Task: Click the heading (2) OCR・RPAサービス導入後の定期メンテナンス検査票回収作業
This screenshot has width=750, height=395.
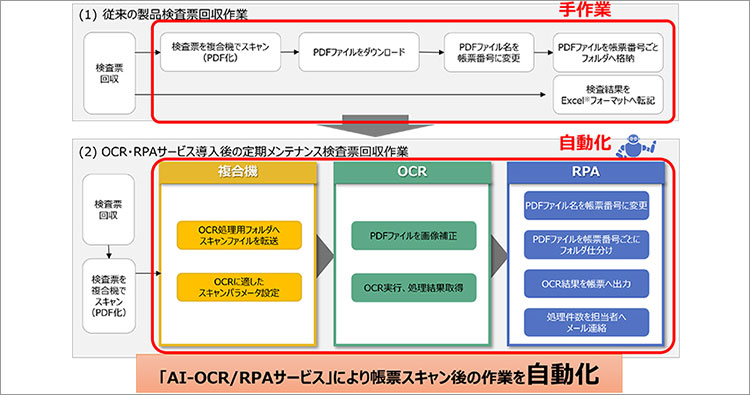Action: point(243,152)
